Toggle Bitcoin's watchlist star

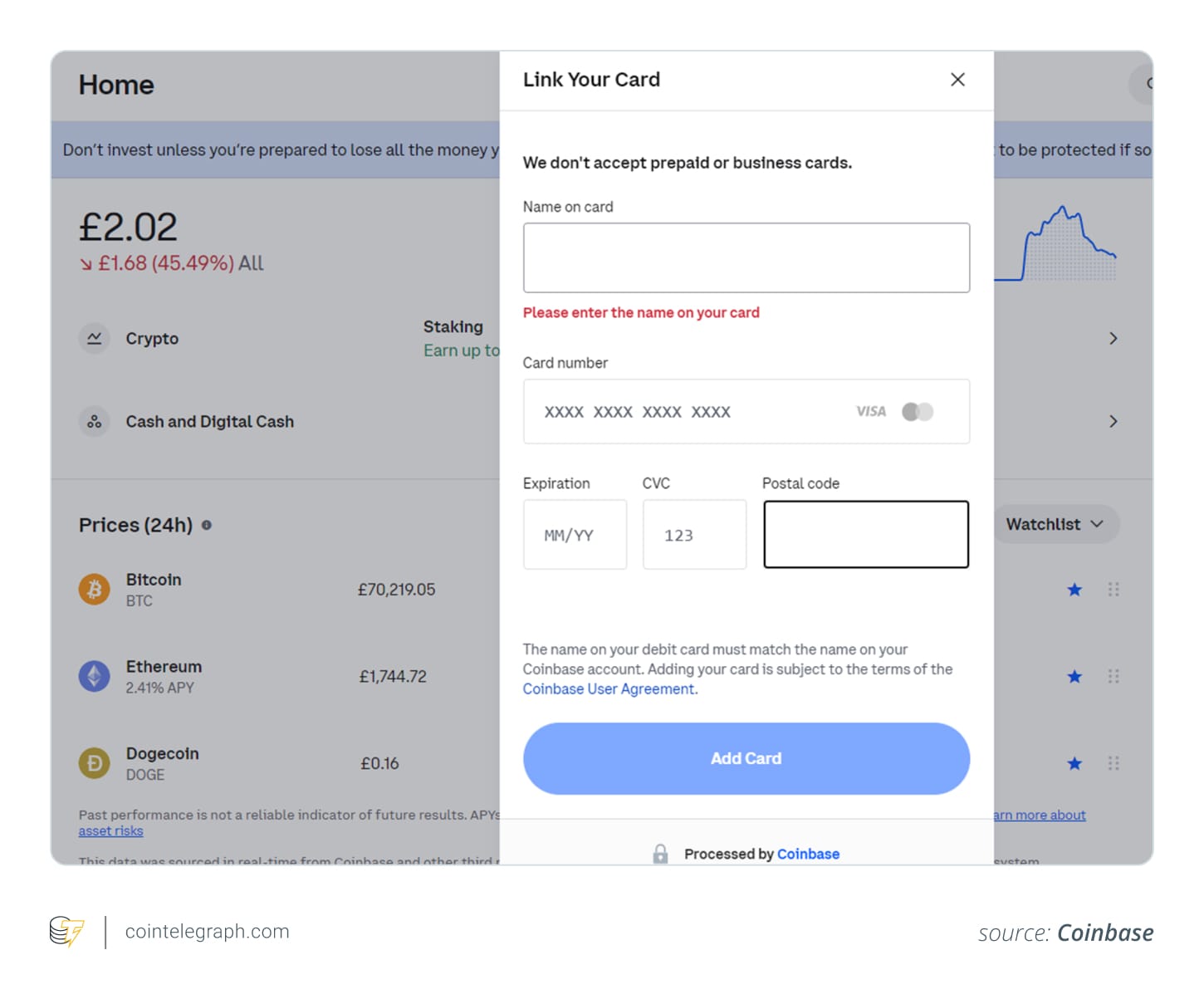1074,589
